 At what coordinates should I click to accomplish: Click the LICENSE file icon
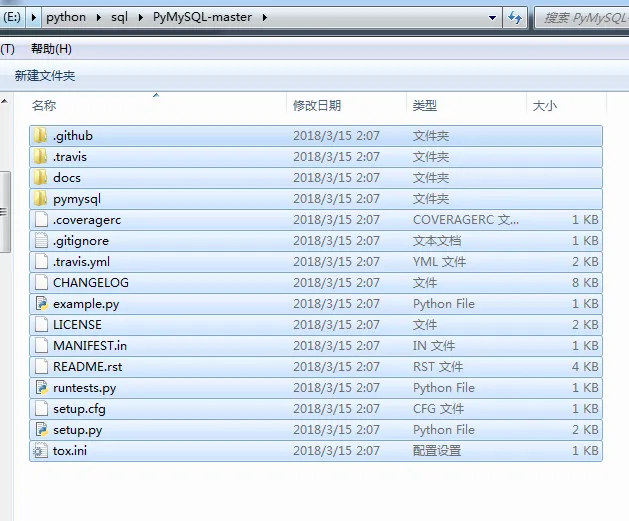(x=41, y=324)
